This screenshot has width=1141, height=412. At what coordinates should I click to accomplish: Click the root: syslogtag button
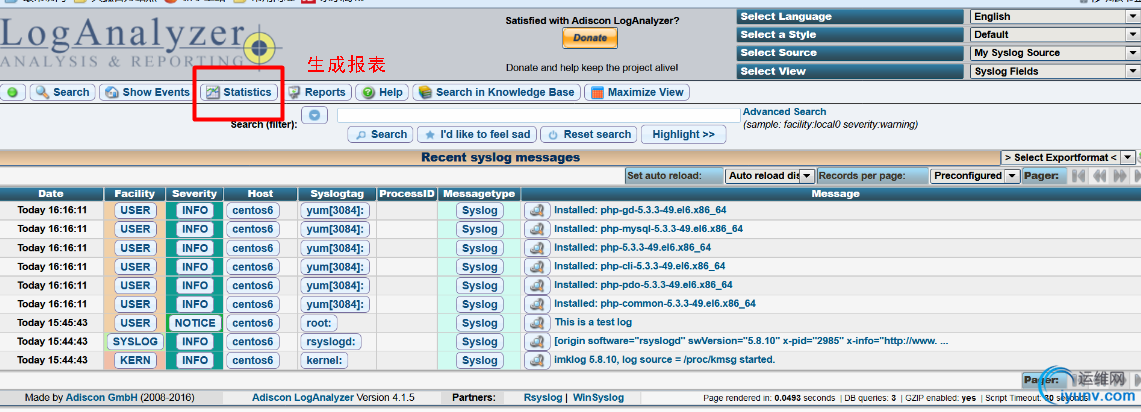[x=319, y=322]
